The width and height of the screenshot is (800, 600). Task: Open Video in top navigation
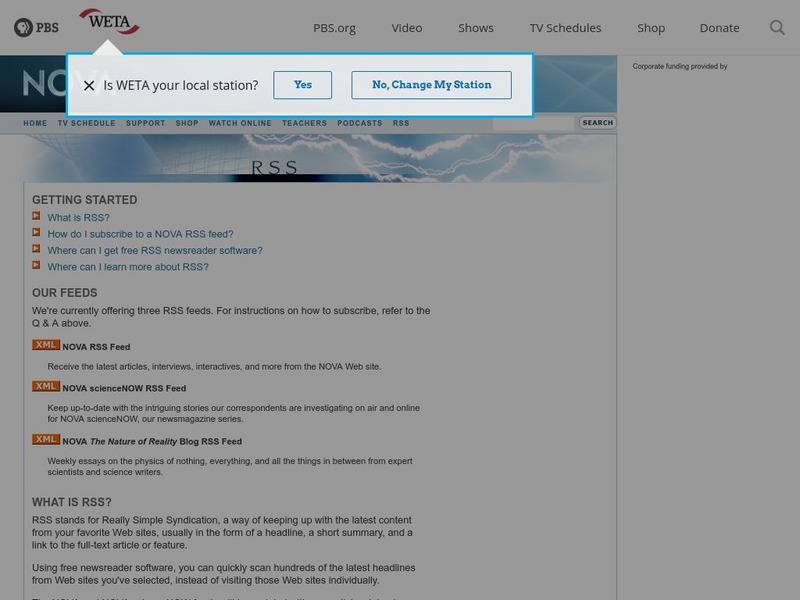(x=407, y=28)
